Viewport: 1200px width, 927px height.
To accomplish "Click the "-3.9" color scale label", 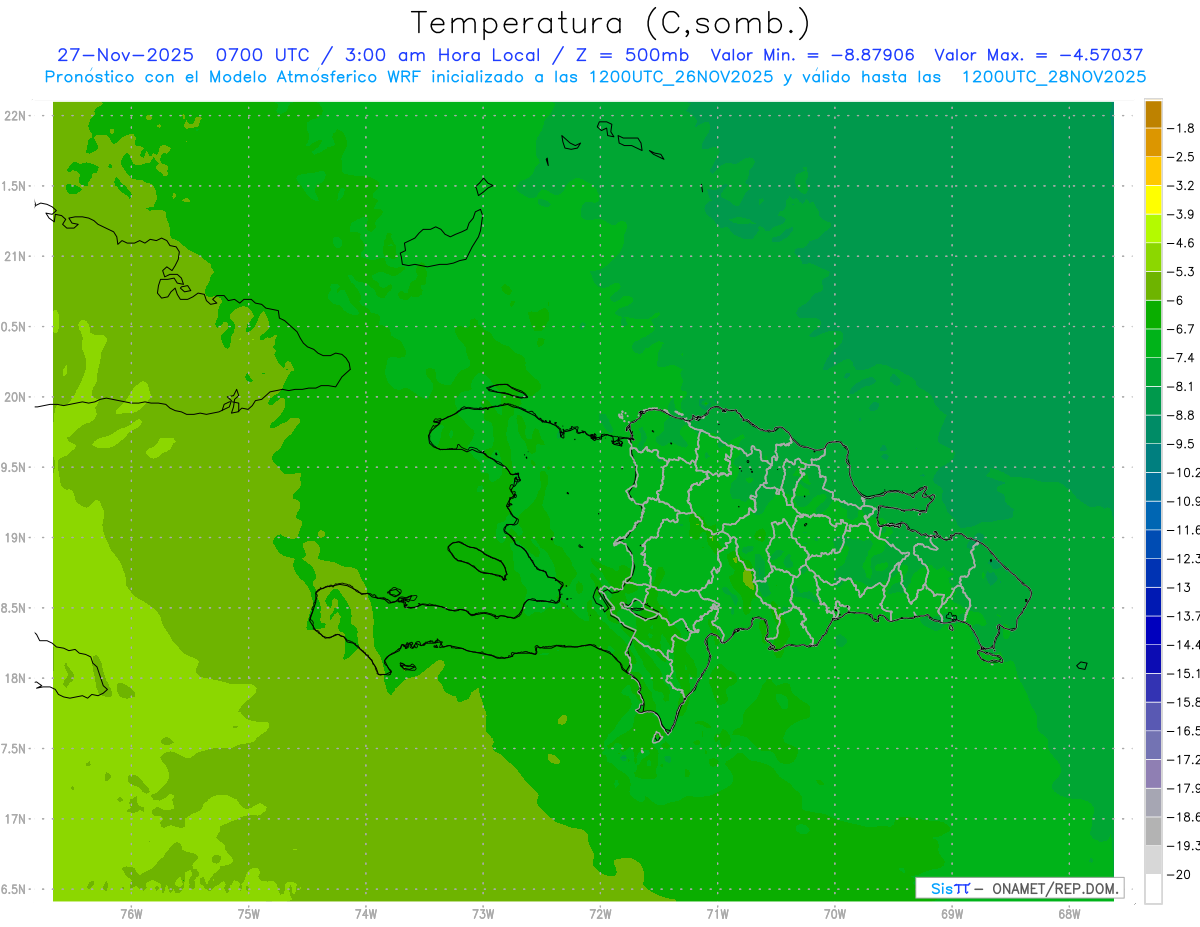I will (x=1181, y=214).
